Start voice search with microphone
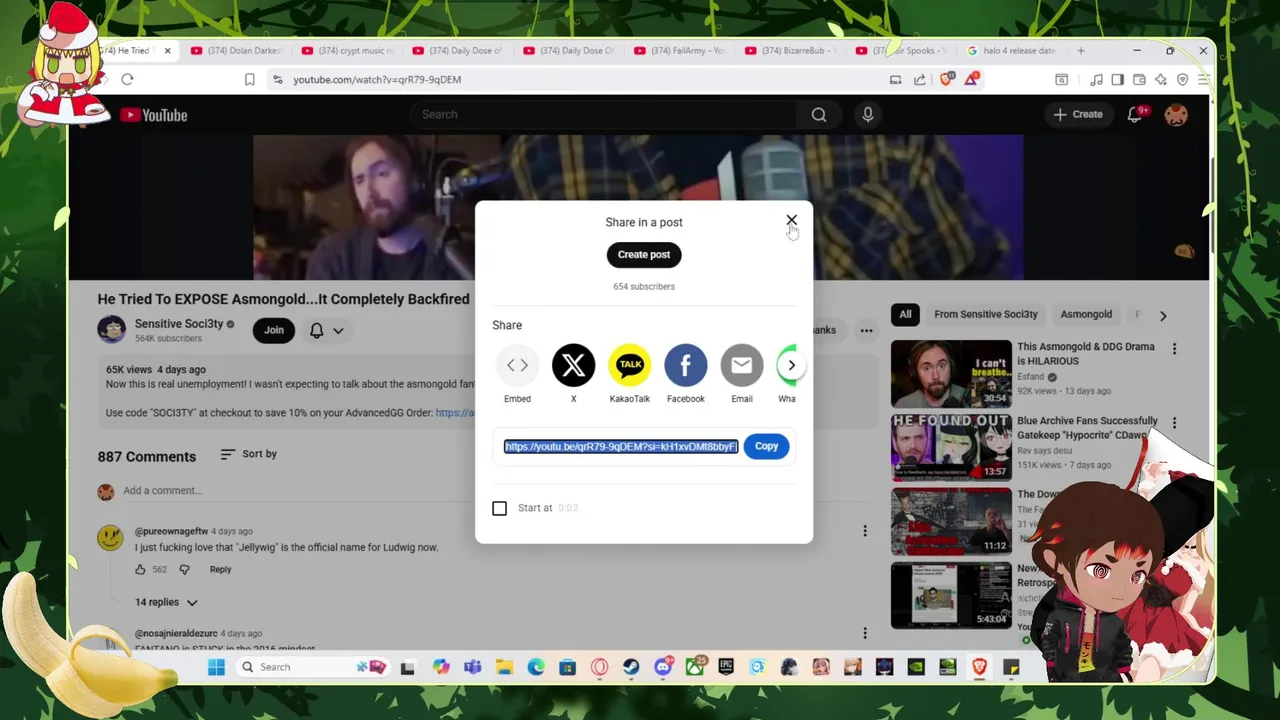The width and height of the screenshot is (1280, 720). point(868,114)
